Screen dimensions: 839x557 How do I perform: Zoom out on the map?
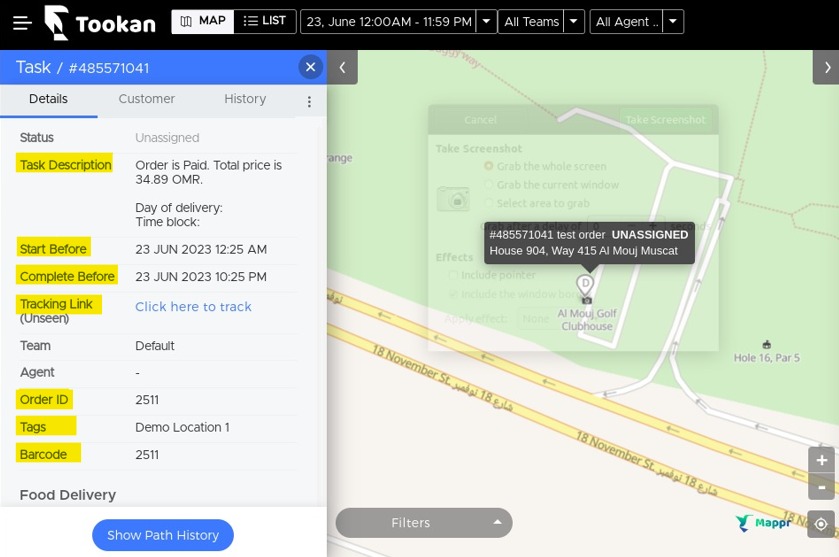pos(821,487)
